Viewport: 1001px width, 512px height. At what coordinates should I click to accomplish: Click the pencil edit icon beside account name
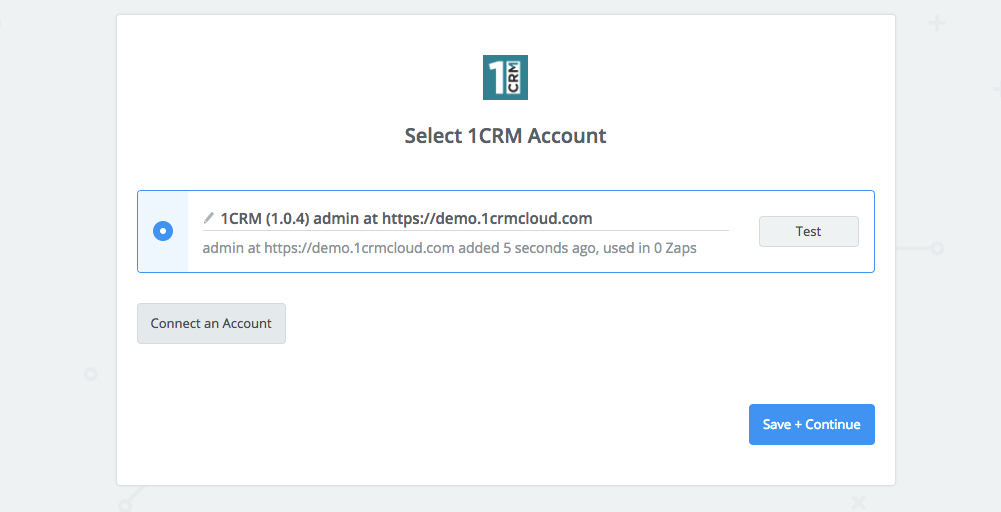(x=209, y=218)
